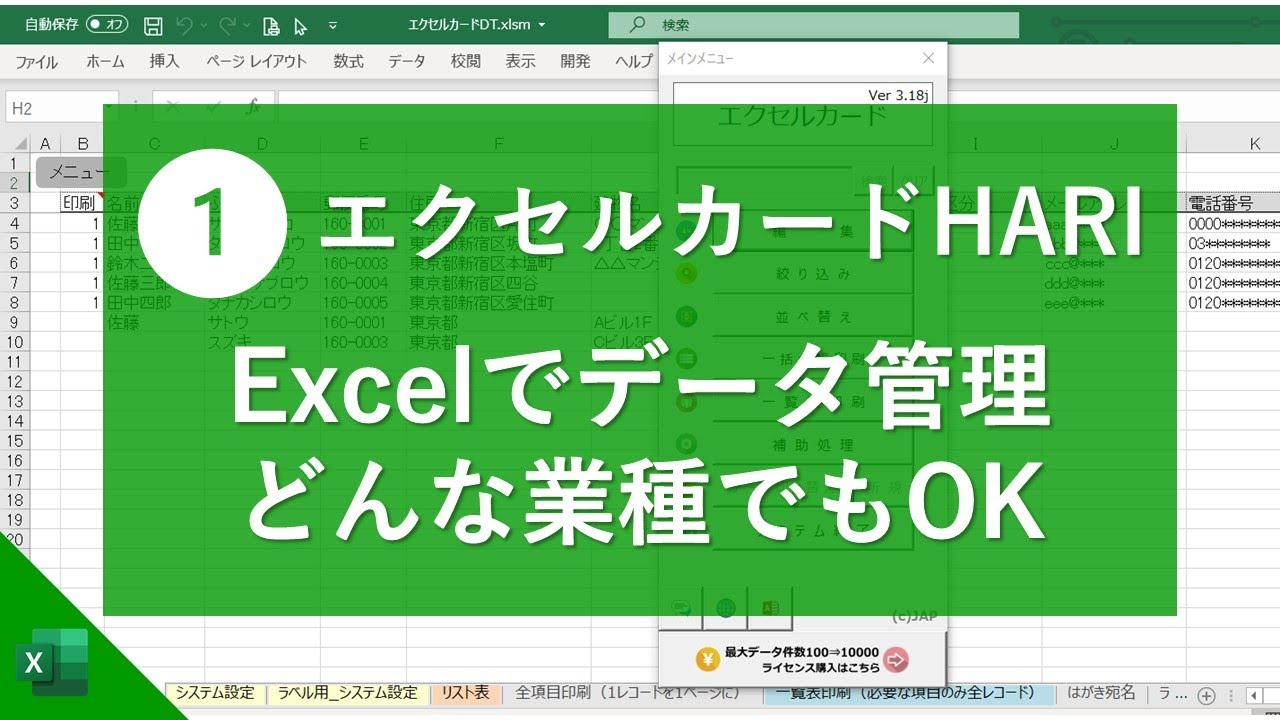Select row 12 header
This screenshot has height=720, width=1280.
point(15,381)
